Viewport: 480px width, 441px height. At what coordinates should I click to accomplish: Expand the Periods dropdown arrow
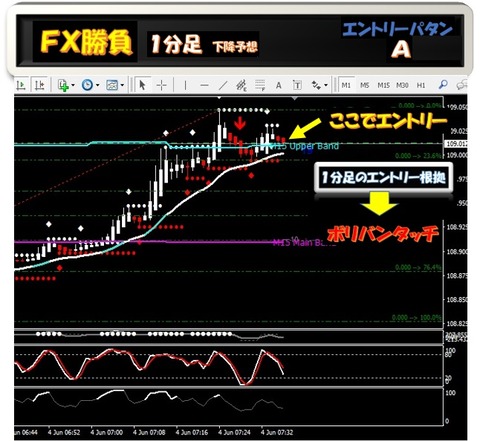click(97, 85)
